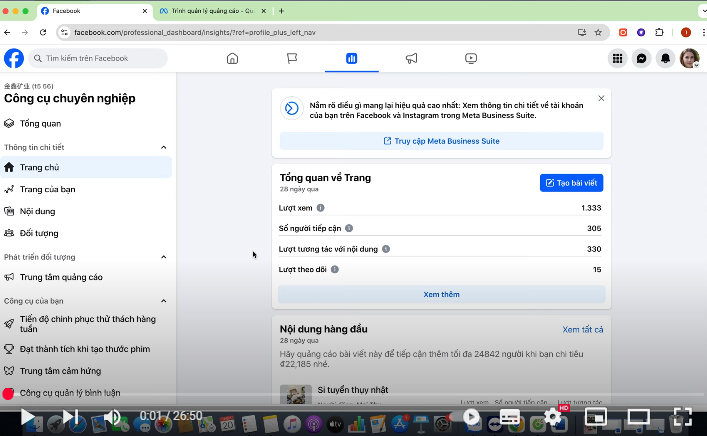Open Tổng quan in the sidebar
The image size is (707, 436).
coord(86,124)
